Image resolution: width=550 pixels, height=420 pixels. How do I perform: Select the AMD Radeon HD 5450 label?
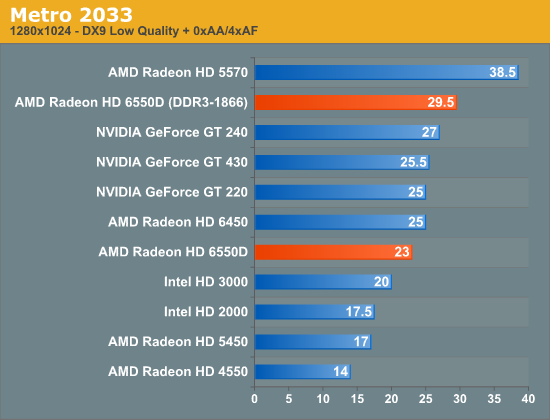[178, 341]
